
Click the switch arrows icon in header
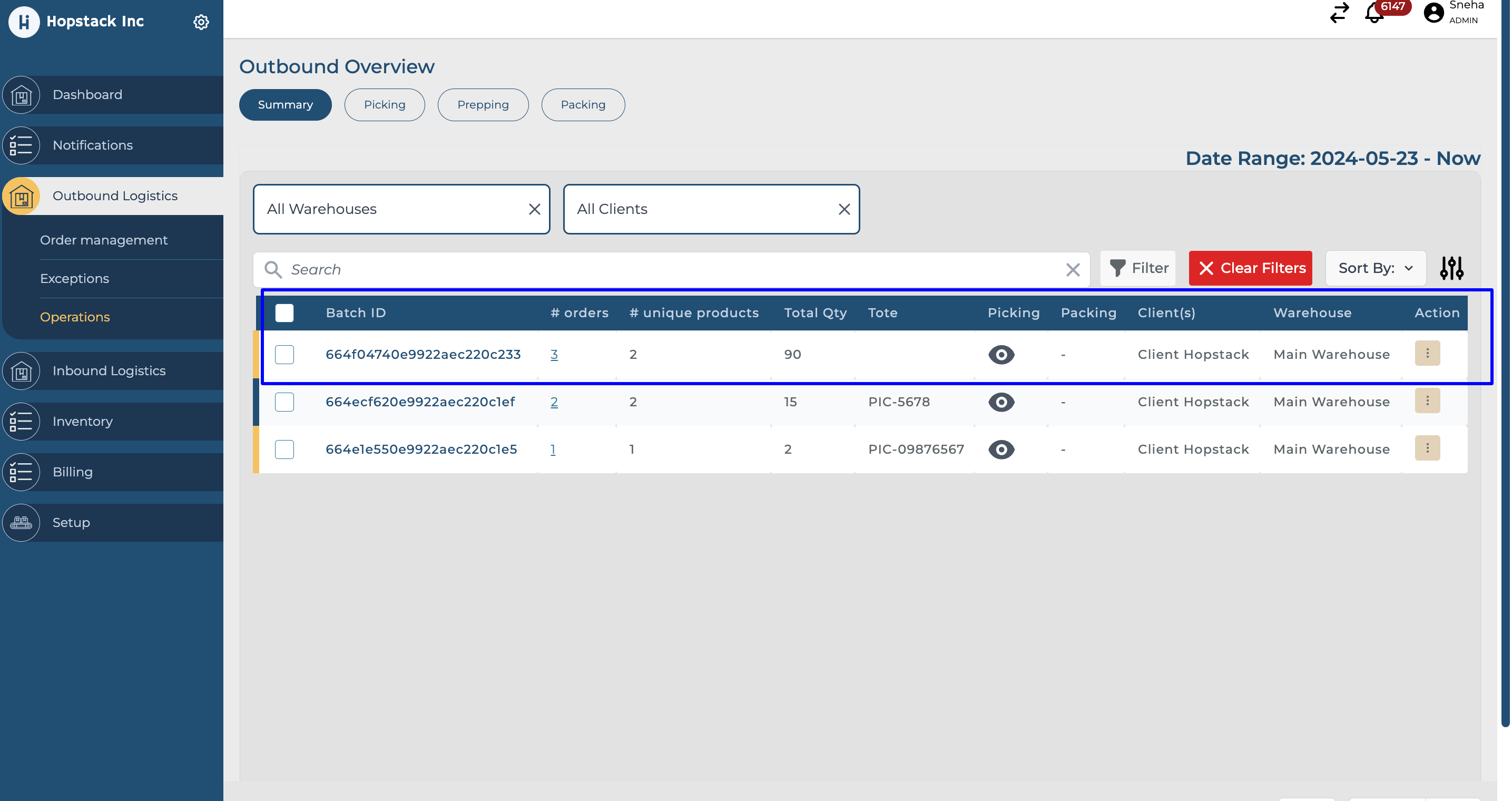[x=1339, y=13]
